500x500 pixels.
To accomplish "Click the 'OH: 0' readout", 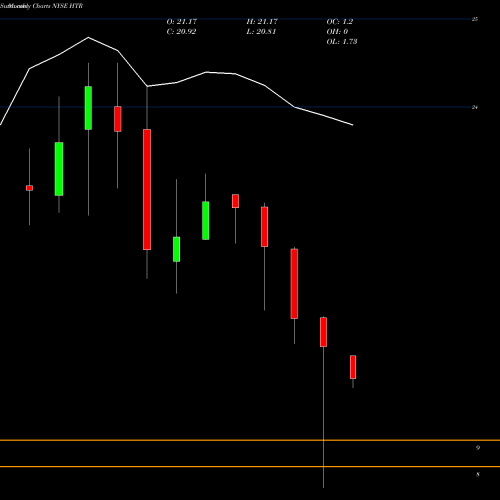I will [x=337, y=32].
